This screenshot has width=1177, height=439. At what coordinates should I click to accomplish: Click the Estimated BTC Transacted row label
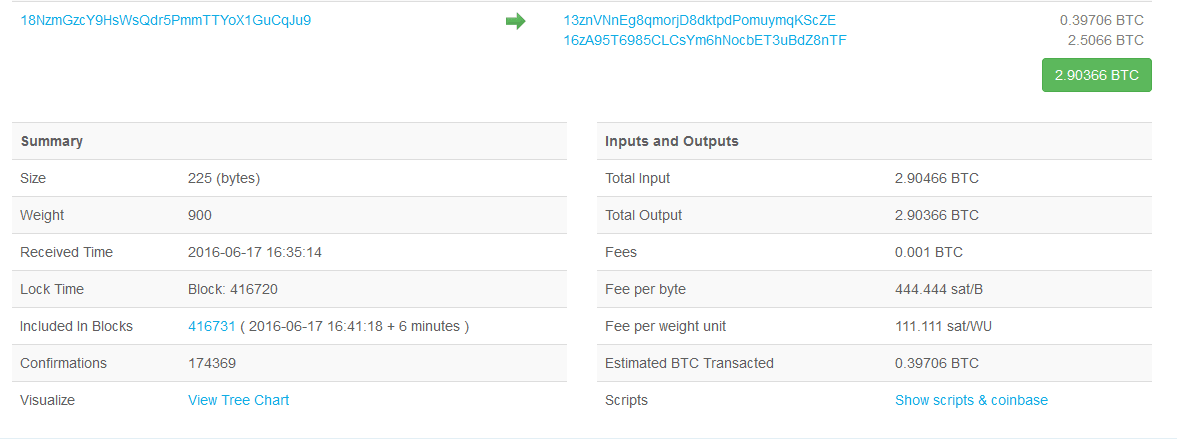tap(689, 363)
